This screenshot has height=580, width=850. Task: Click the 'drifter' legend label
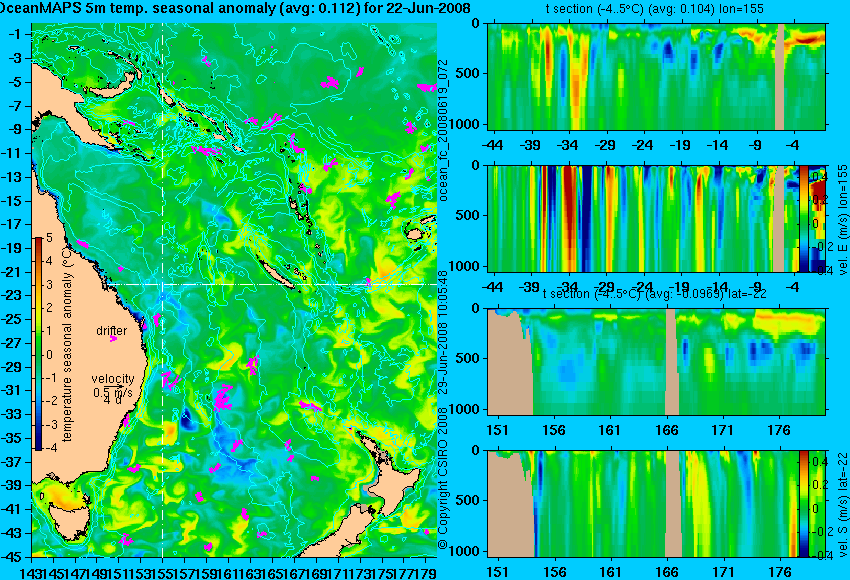click(x=112, y=330)
